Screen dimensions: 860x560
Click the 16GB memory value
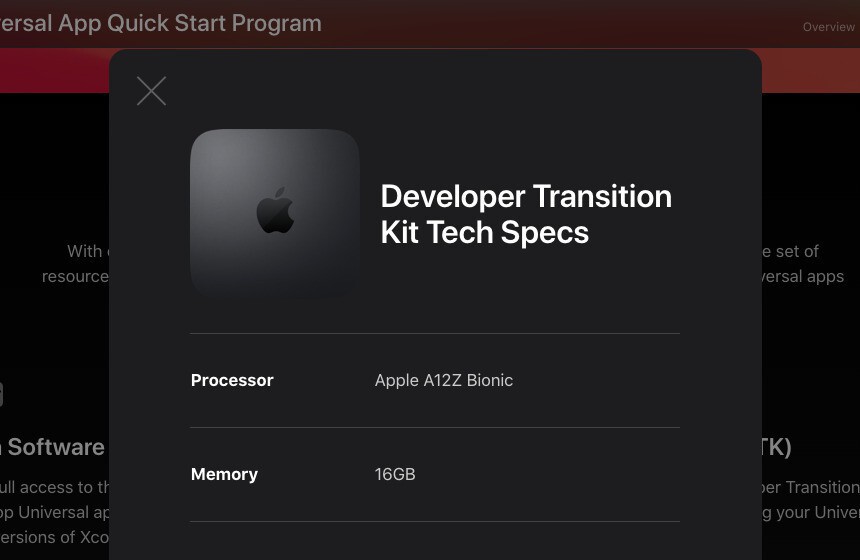[395, 474]
